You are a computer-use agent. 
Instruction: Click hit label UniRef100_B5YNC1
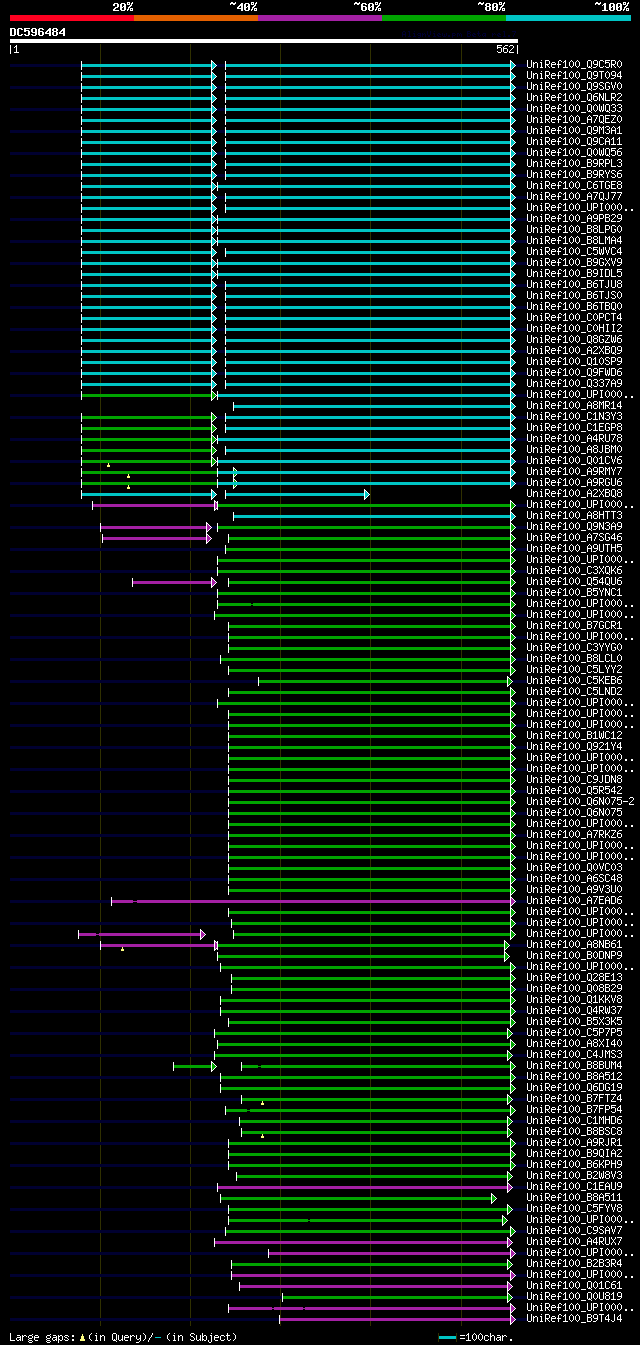(x=574, y=592)
